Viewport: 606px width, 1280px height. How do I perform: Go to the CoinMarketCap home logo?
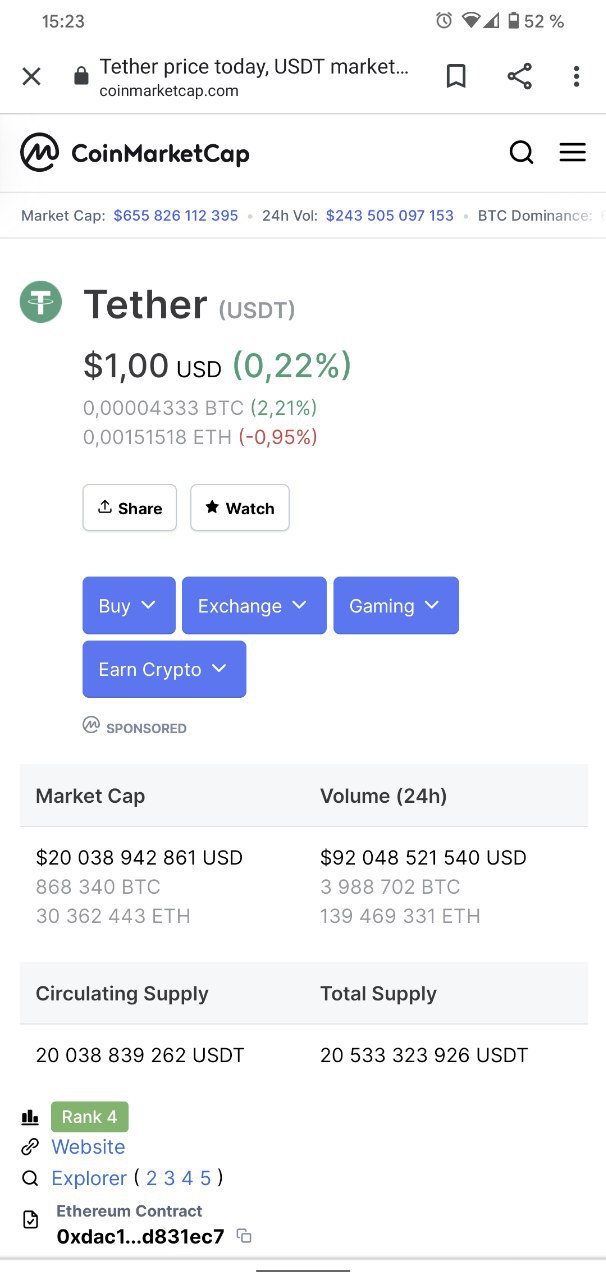pos(135,153)
